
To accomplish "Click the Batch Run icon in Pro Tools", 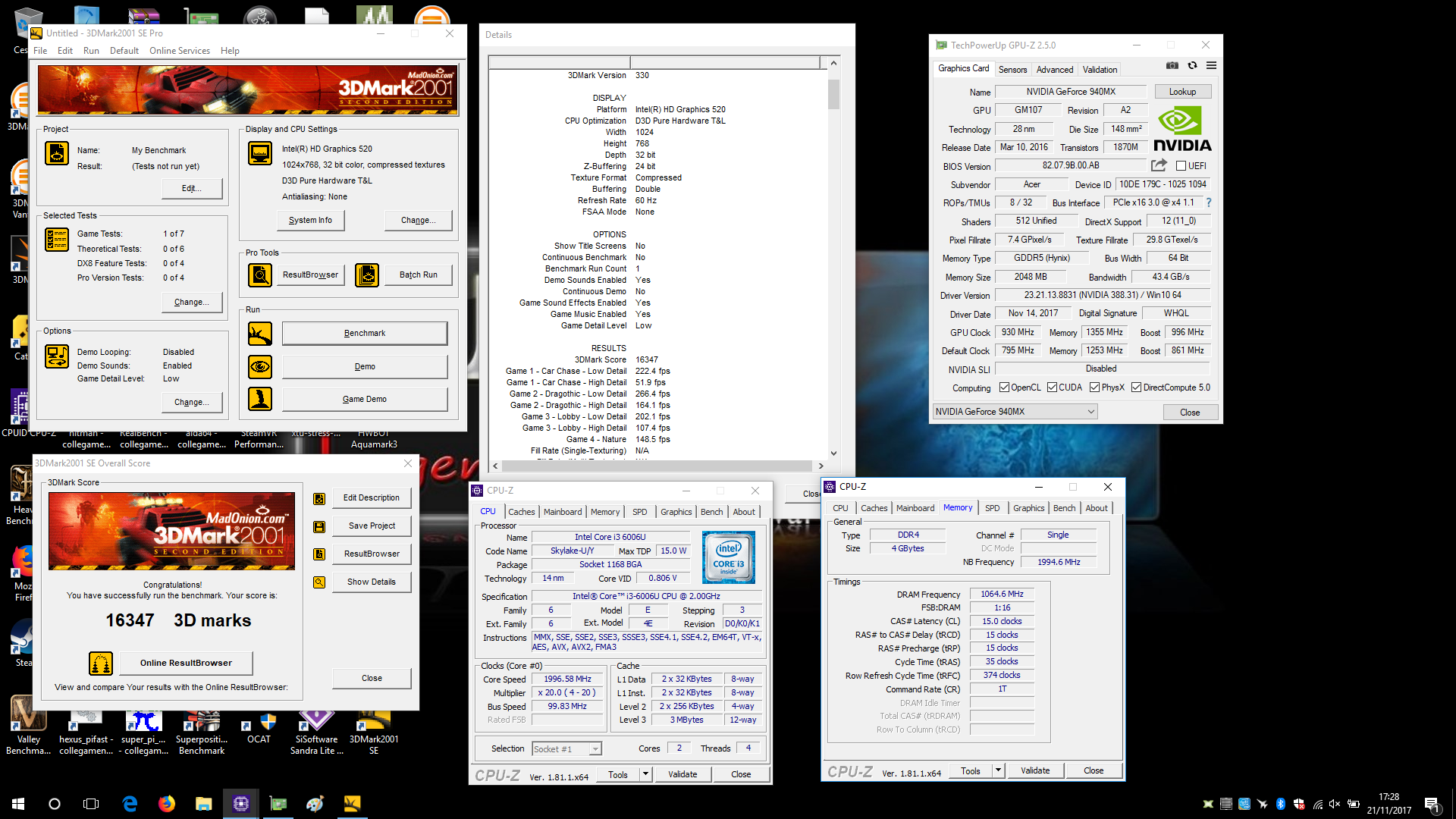I will click(367, 275).
